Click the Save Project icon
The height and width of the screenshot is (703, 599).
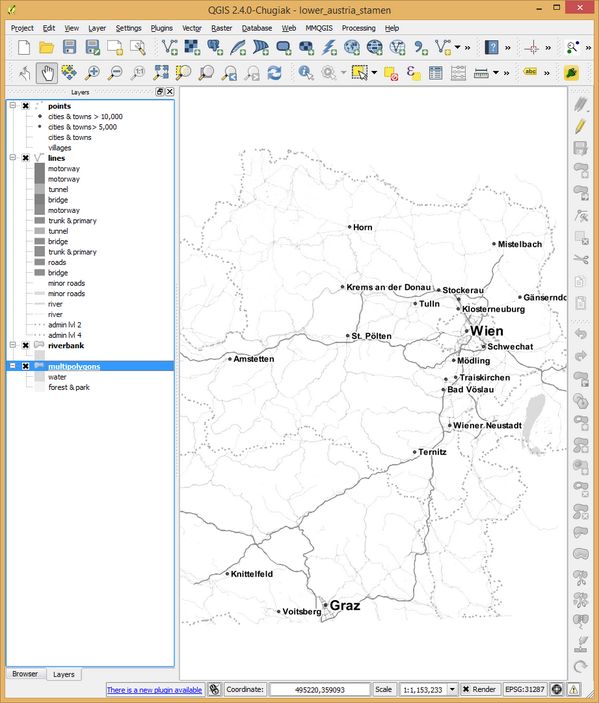click(x=69, y=47)
